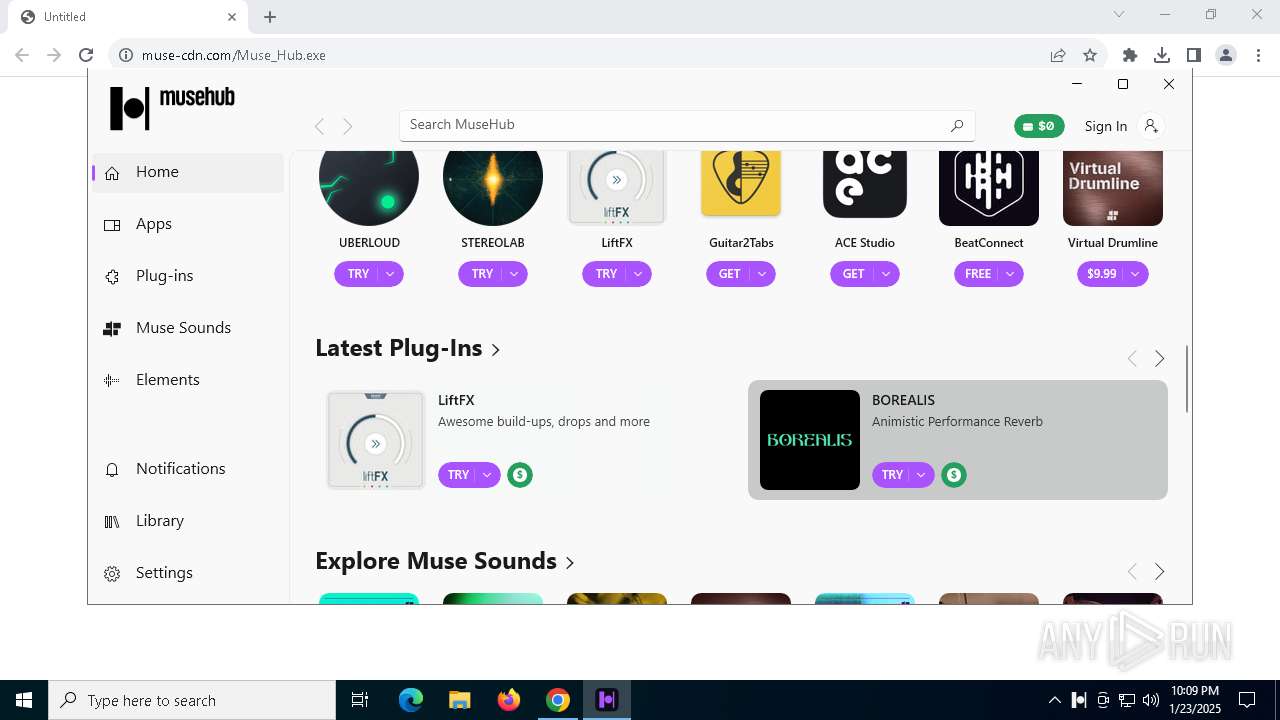The image size is (1280, 720).
Task: Click GET under Guitar2Tabs
Action: [x=729, y=274]
